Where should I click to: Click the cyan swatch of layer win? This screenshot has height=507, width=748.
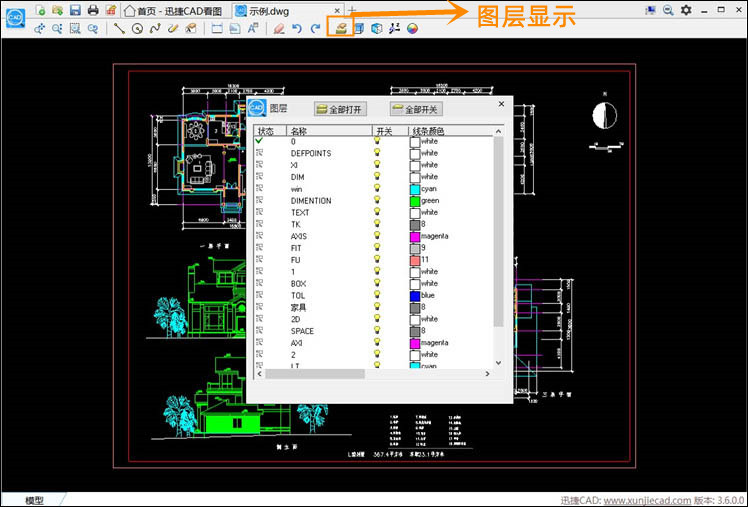(x=415, y=189)
